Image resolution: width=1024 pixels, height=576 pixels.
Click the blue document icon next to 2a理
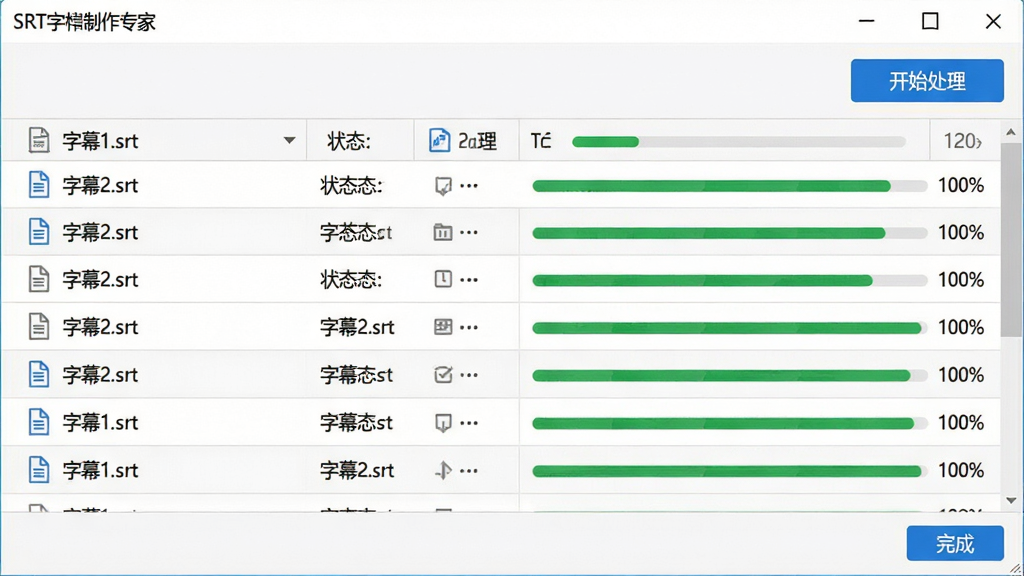click(440, 140)
